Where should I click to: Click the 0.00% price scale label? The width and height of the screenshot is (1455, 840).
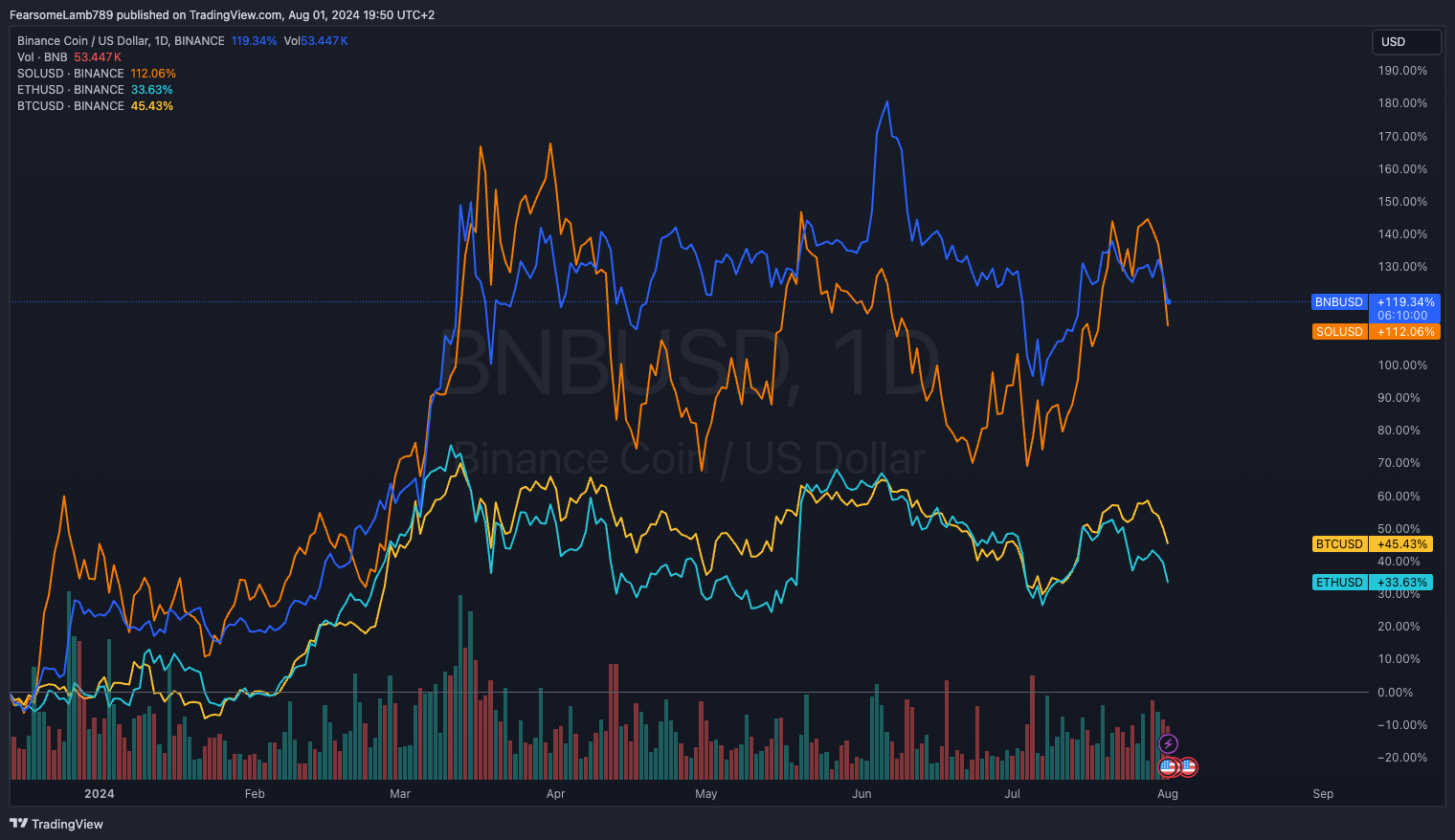pos(1396,693)
